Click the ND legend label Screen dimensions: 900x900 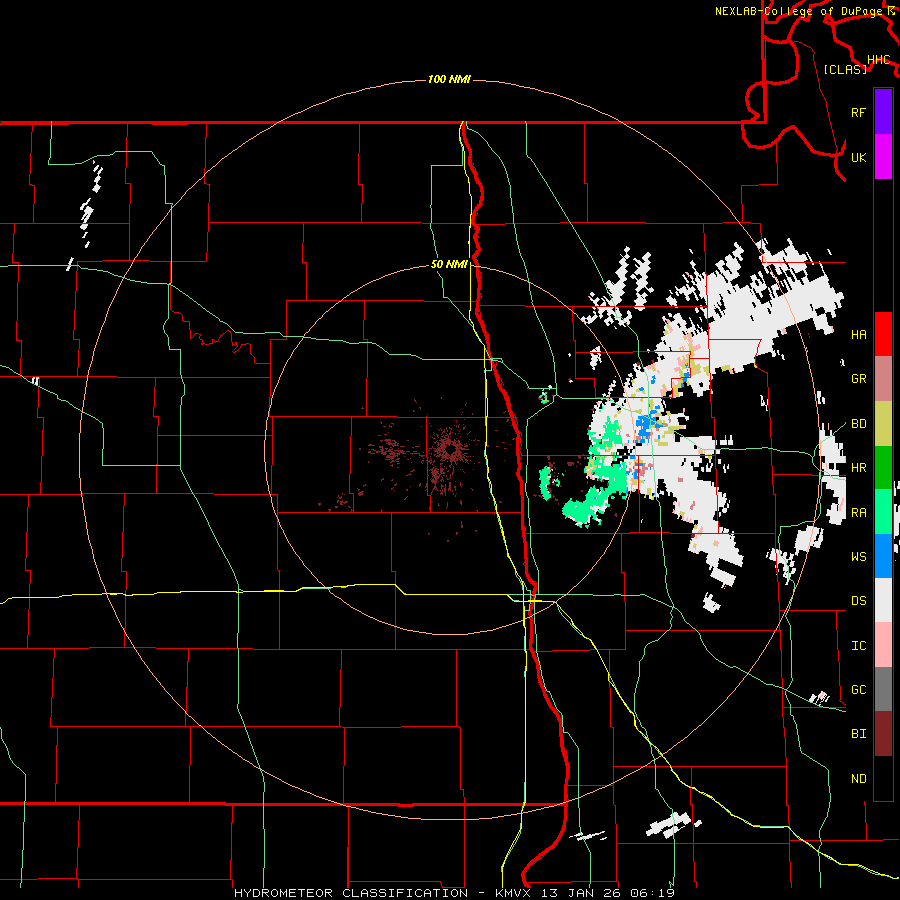coord(858,779)
